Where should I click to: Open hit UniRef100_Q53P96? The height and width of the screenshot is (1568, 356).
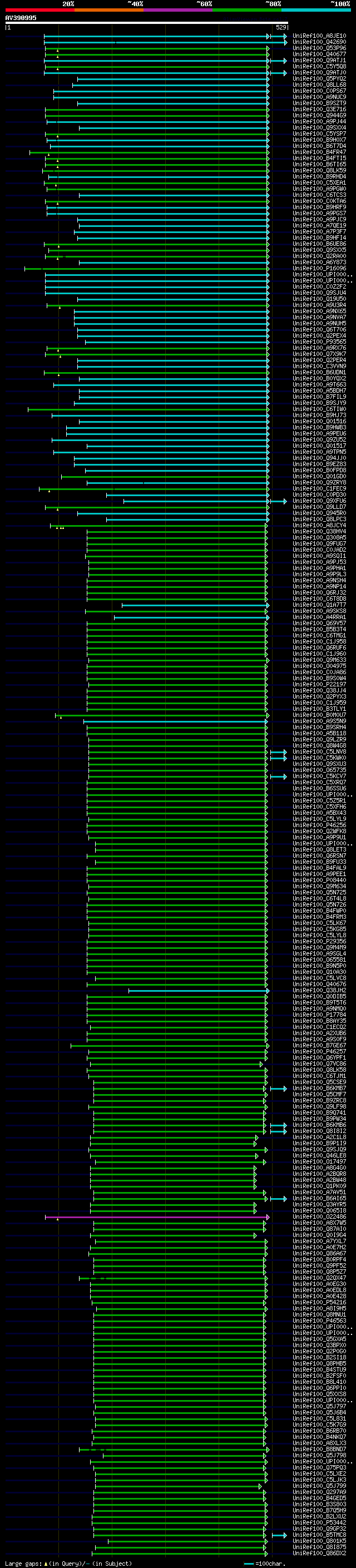pos(319,48)
